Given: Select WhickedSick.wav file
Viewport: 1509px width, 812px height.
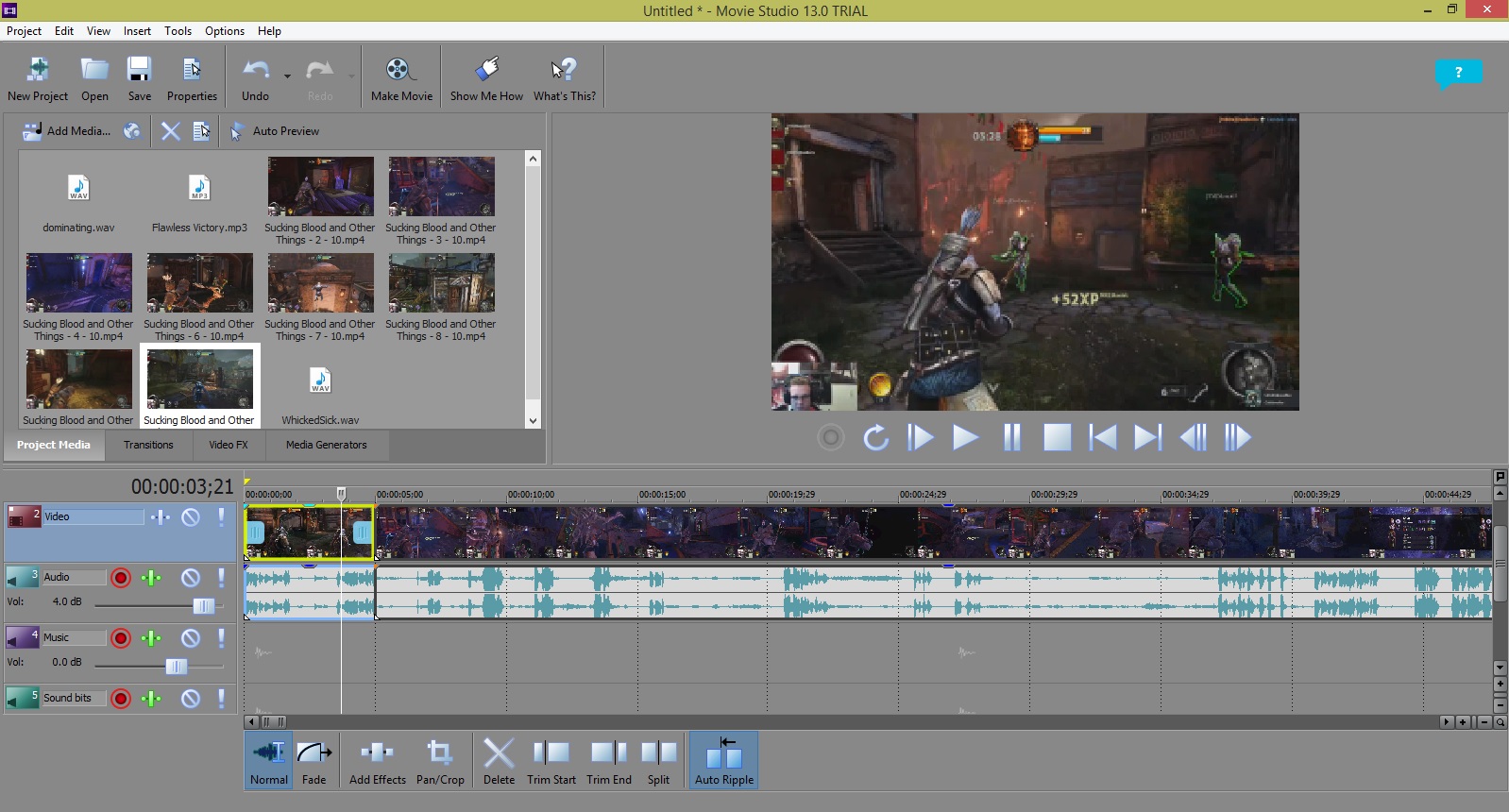Looking at the screenshot, I should [320, 395].
